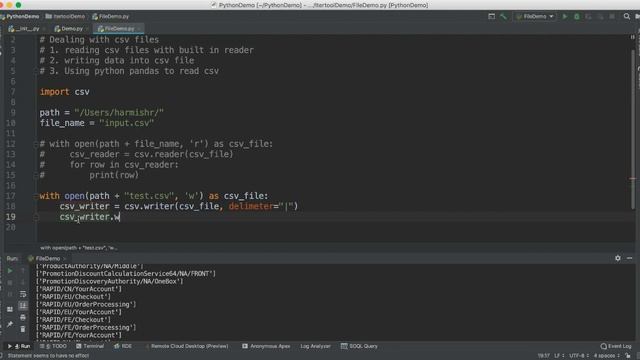Click ['RAPID/FE/OrderProcessing'] output line
Image resolution: width=640 pixels, height=360 pixels.
pos(86,327)
